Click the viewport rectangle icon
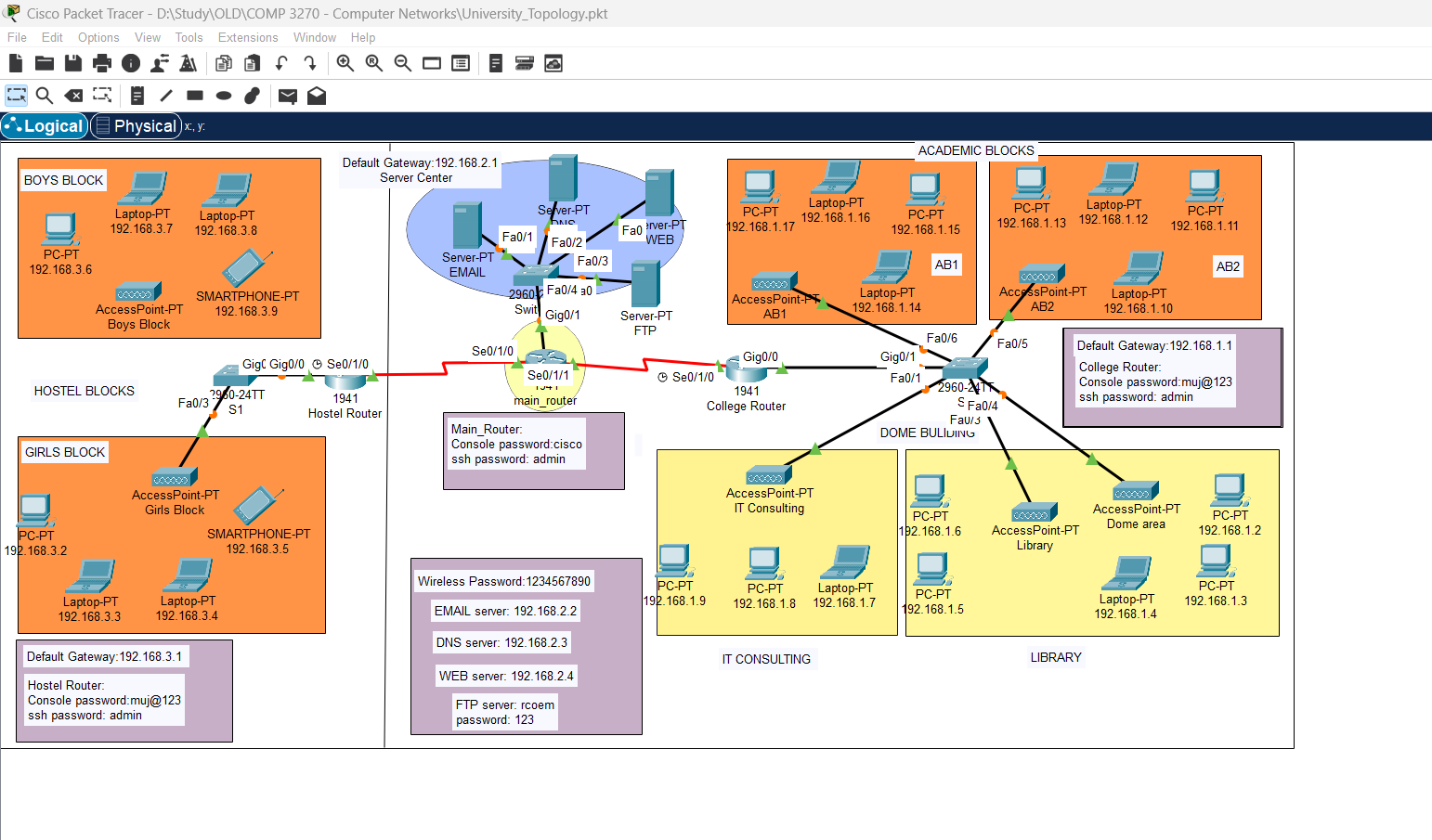The image size is (1432, 840). click(432, 63)
